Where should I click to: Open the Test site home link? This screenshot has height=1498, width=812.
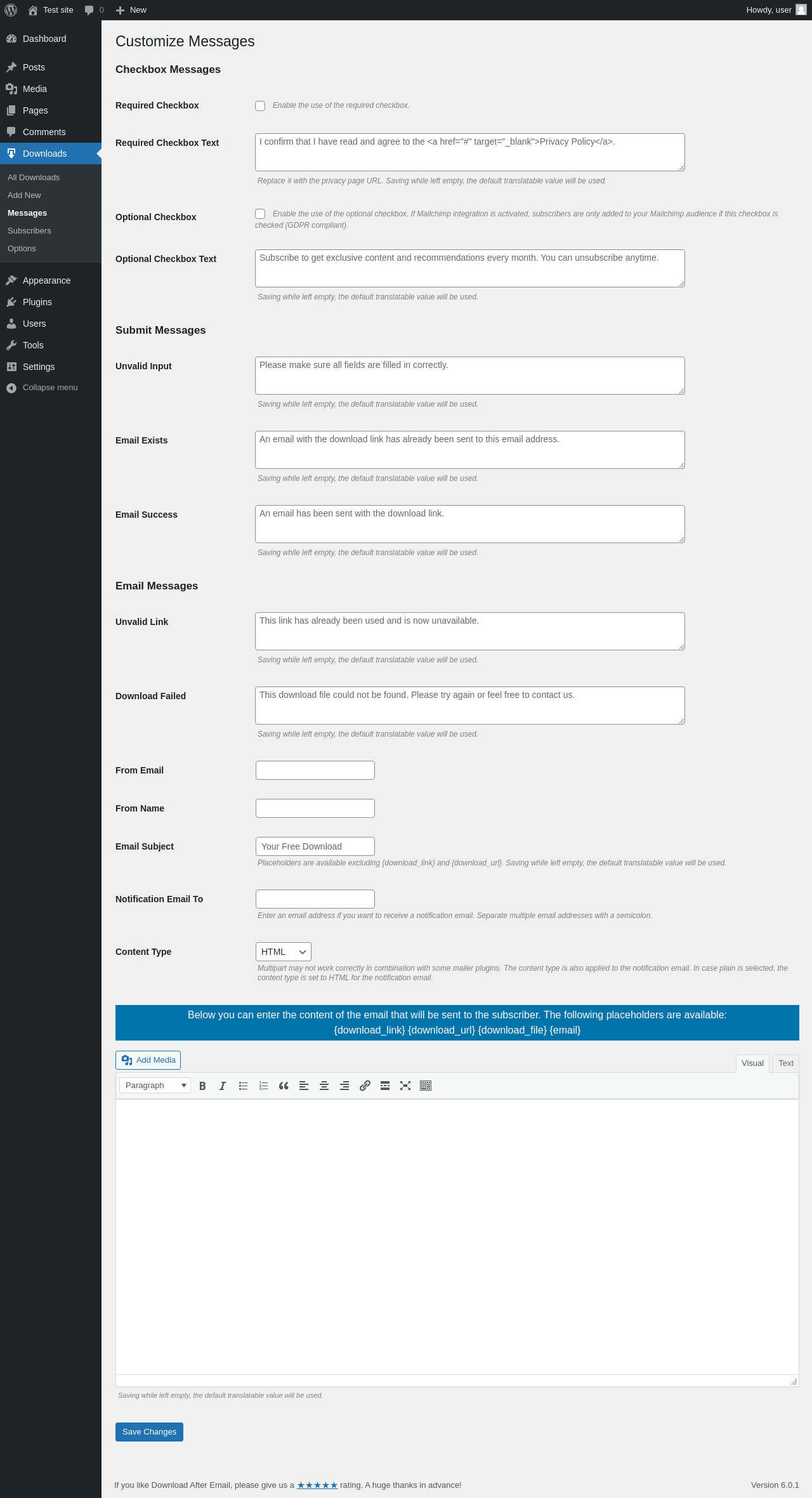coord(51,10)
